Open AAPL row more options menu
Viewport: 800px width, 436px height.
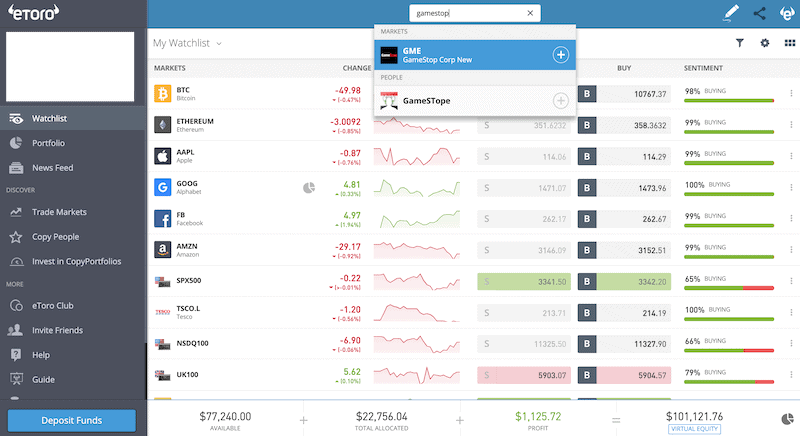point(791,156)
